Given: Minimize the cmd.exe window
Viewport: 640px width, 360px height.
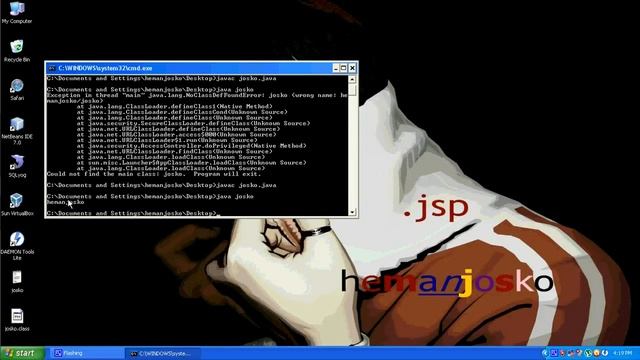Looking at the screenshot, I should coord(336,68).
